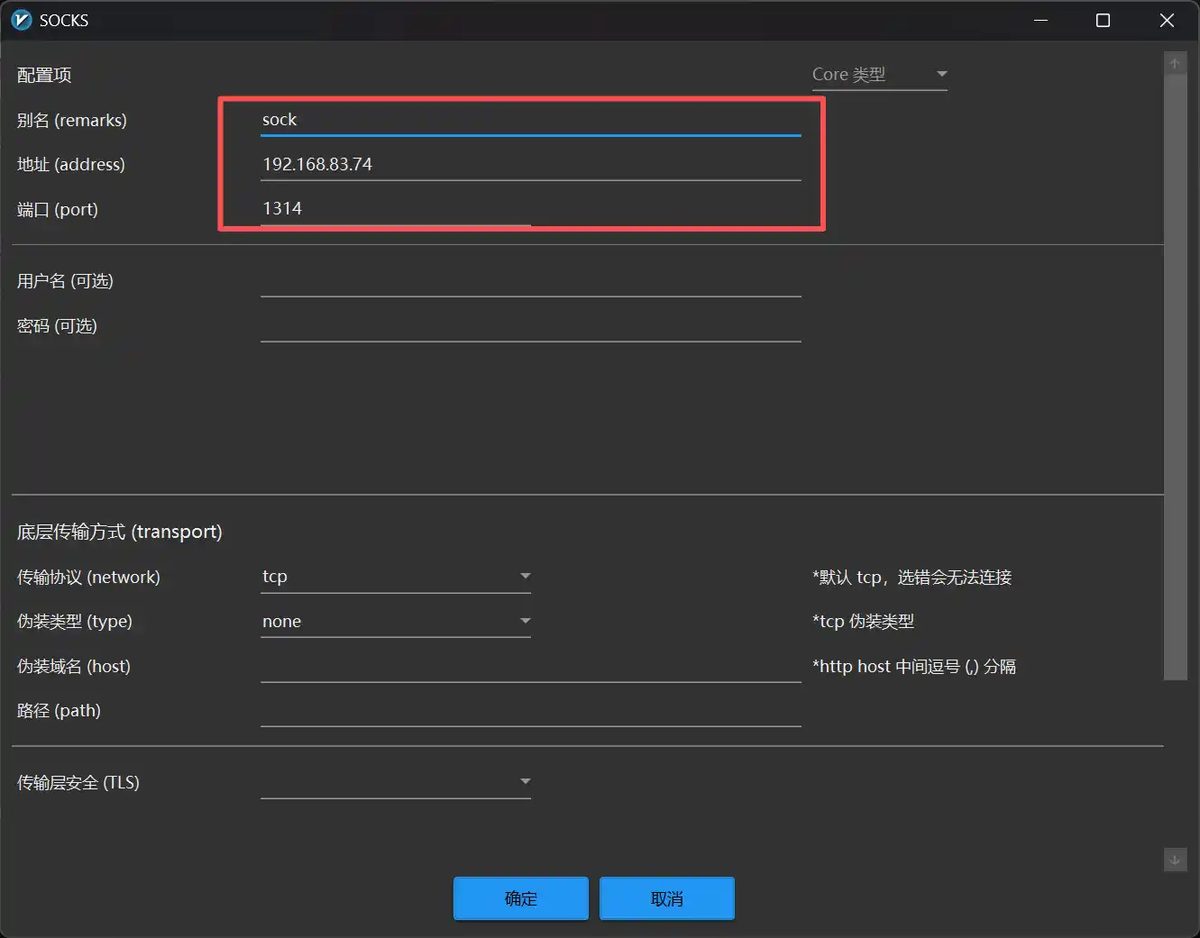The width and height of the screenshot is (1200, 938).
Task: Edit the 端口 (port) field
Action: pos(396,209)
